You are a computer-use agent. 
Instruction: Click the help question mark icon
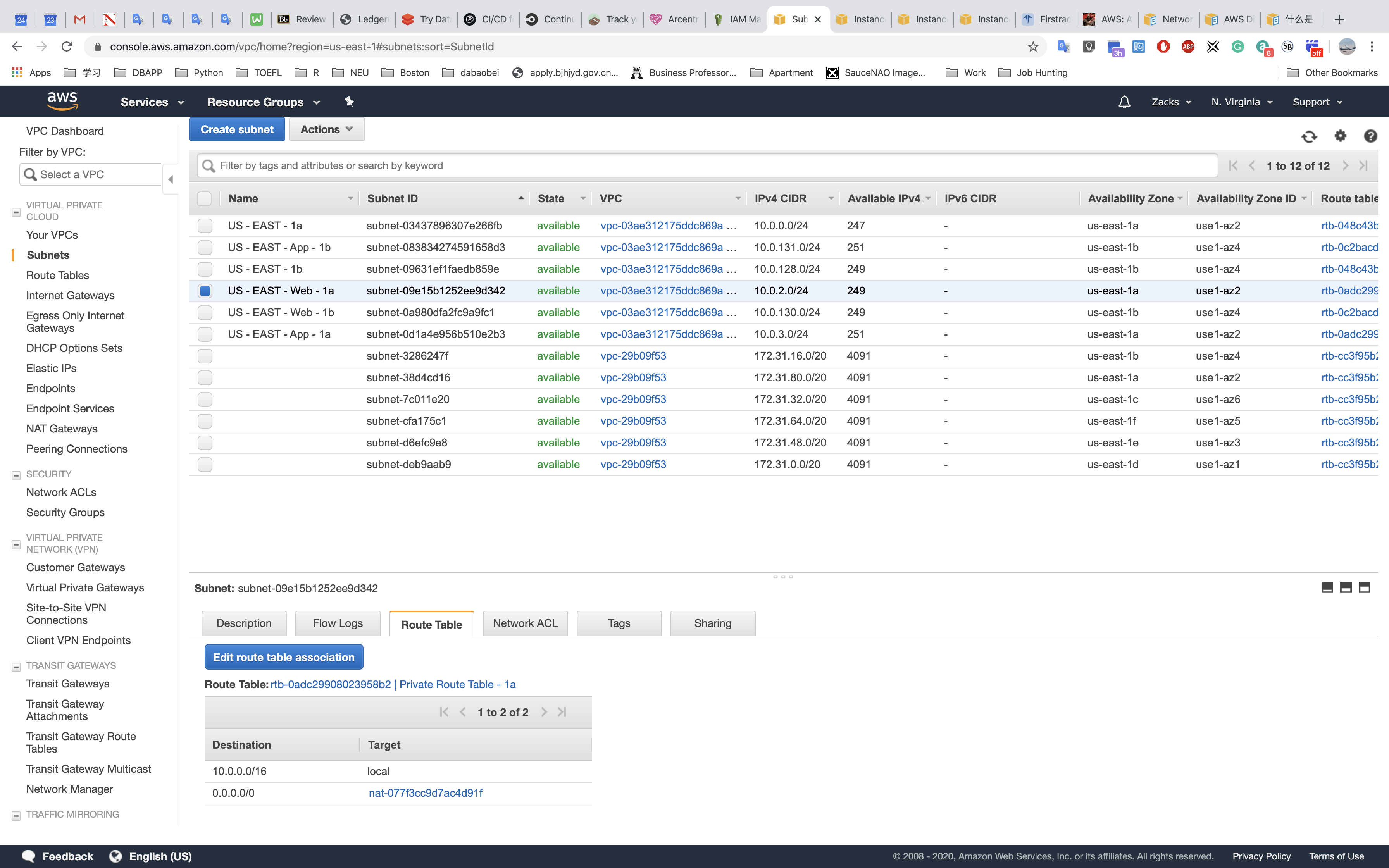click(1370, 136)
